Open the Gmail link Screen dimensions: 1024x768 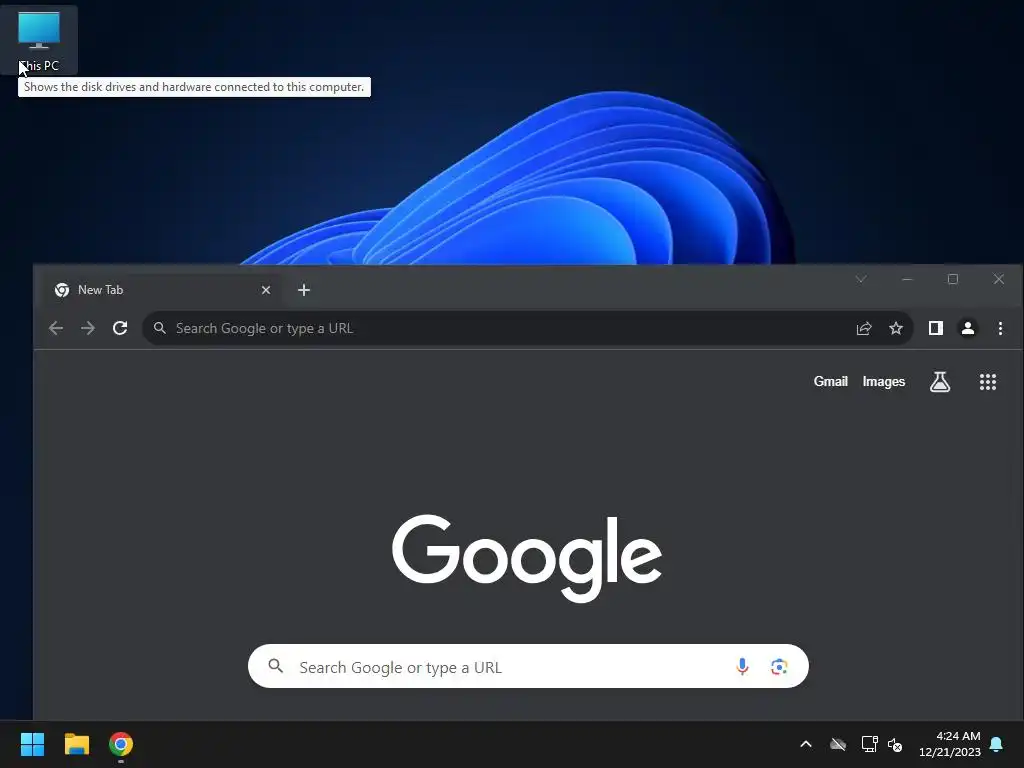[831, 381]
